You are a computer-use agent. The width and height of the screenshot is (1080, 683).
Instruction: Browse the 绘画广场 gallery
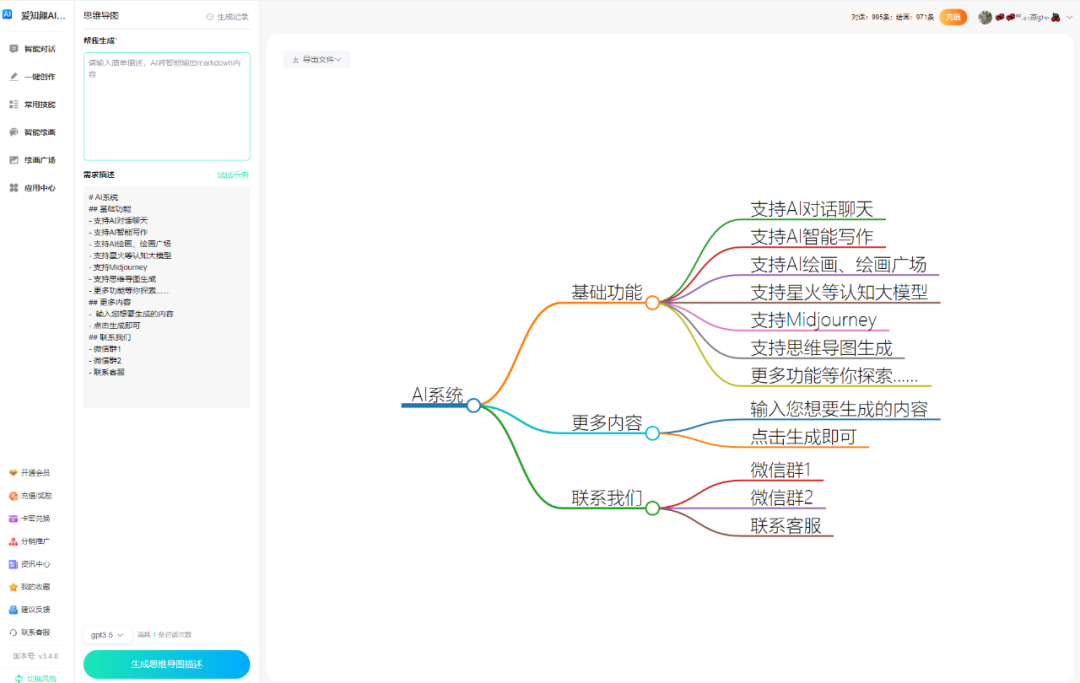[33, 159]
